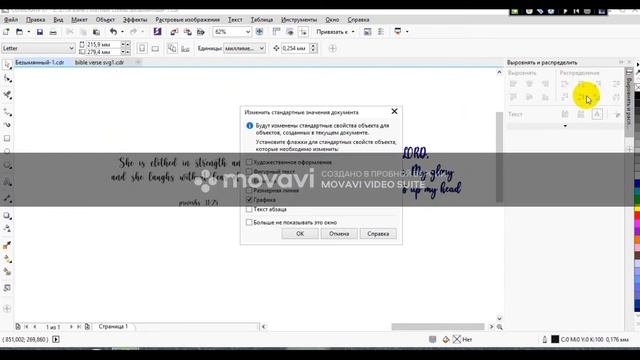Viewport: 640px width, 360px height.
Task: Create a new document via toolbar icon
Action: (6, 32)
